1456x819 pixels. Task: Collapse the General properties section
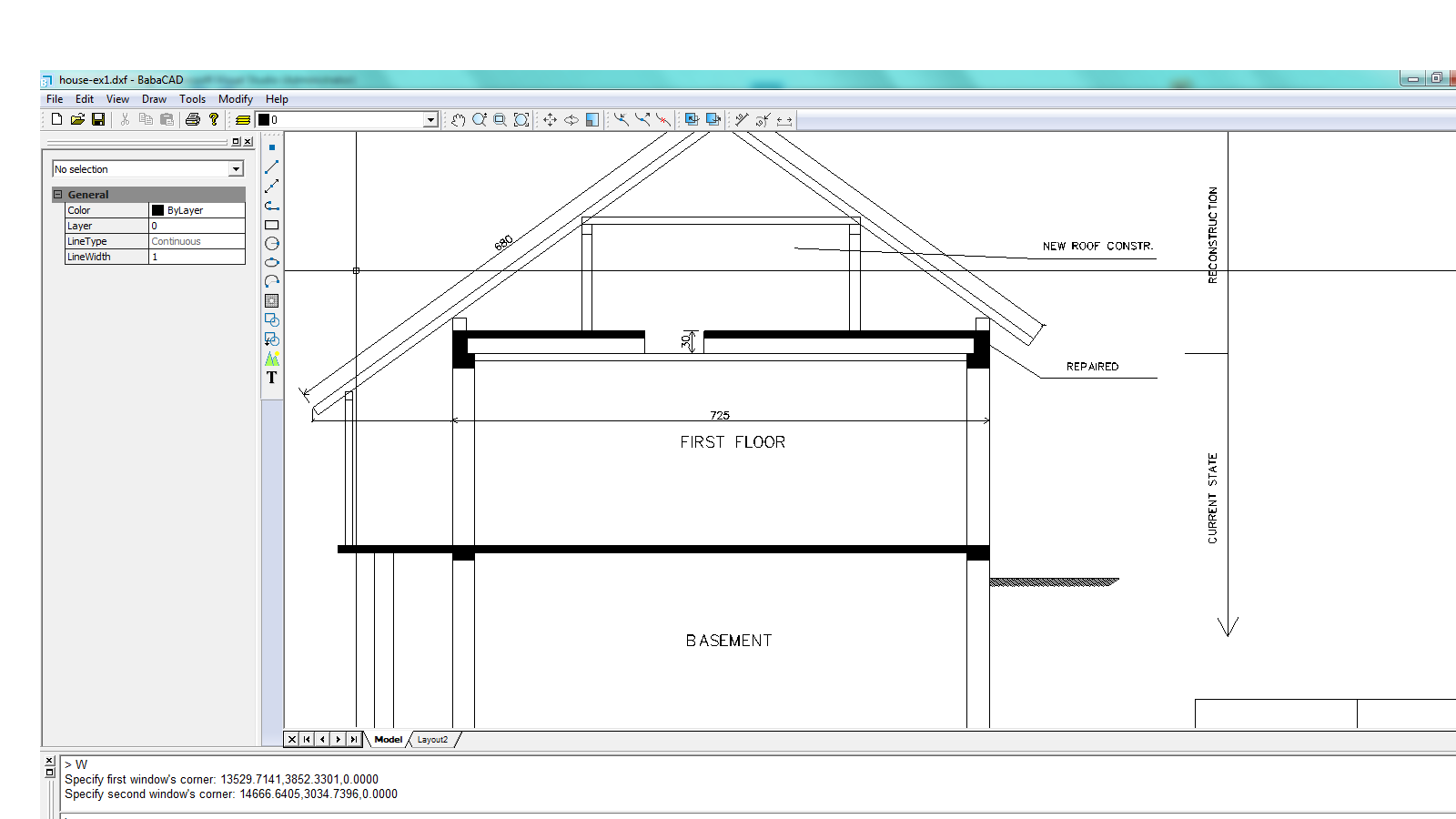point(57,195)
